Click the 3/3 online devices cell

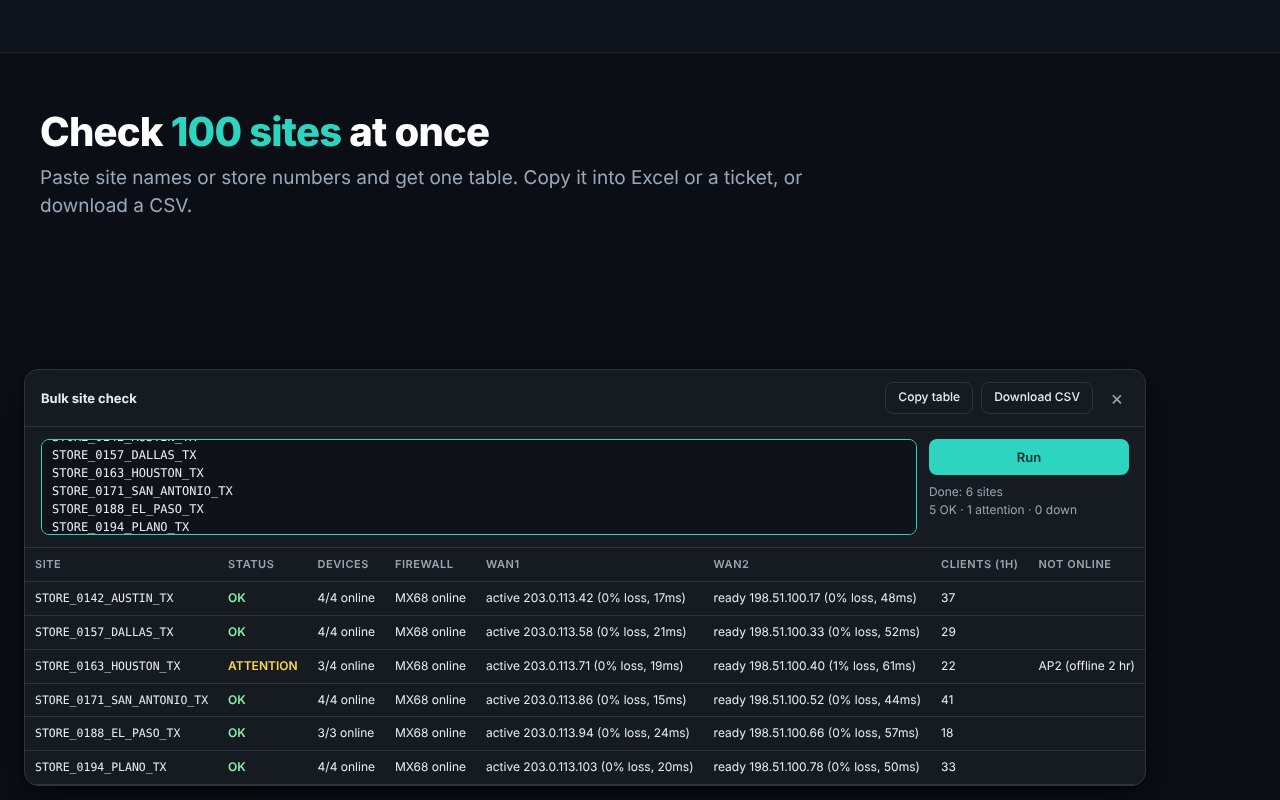346,733
